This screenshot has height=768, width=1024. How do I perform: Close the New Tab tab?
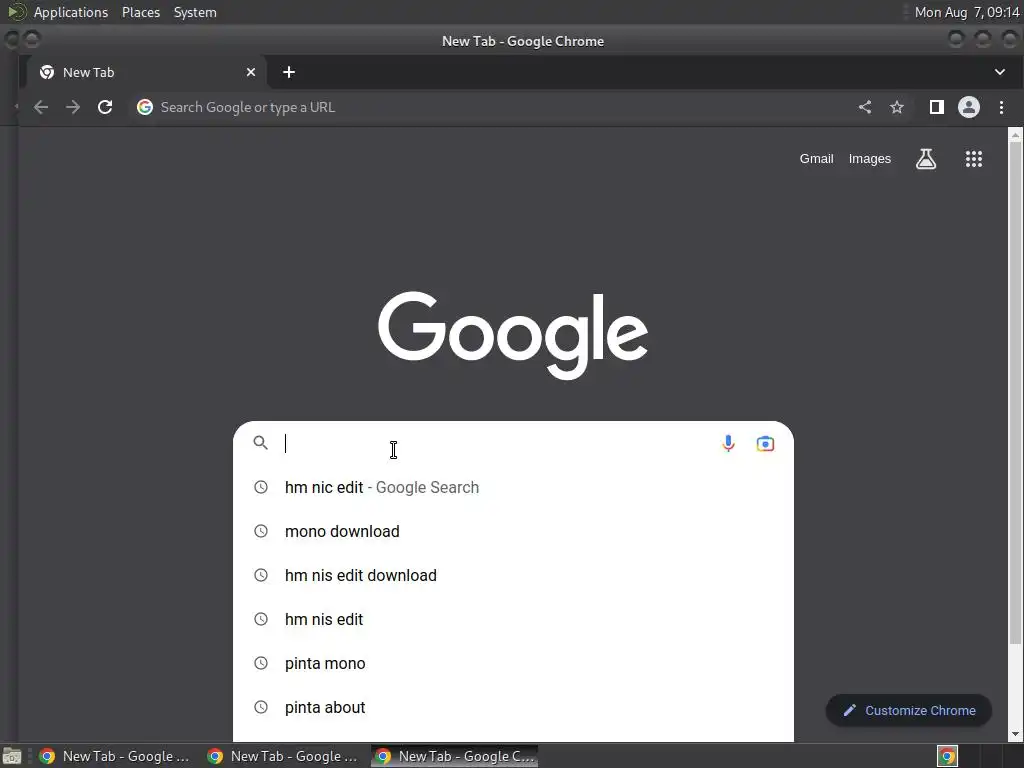[251, 72]
